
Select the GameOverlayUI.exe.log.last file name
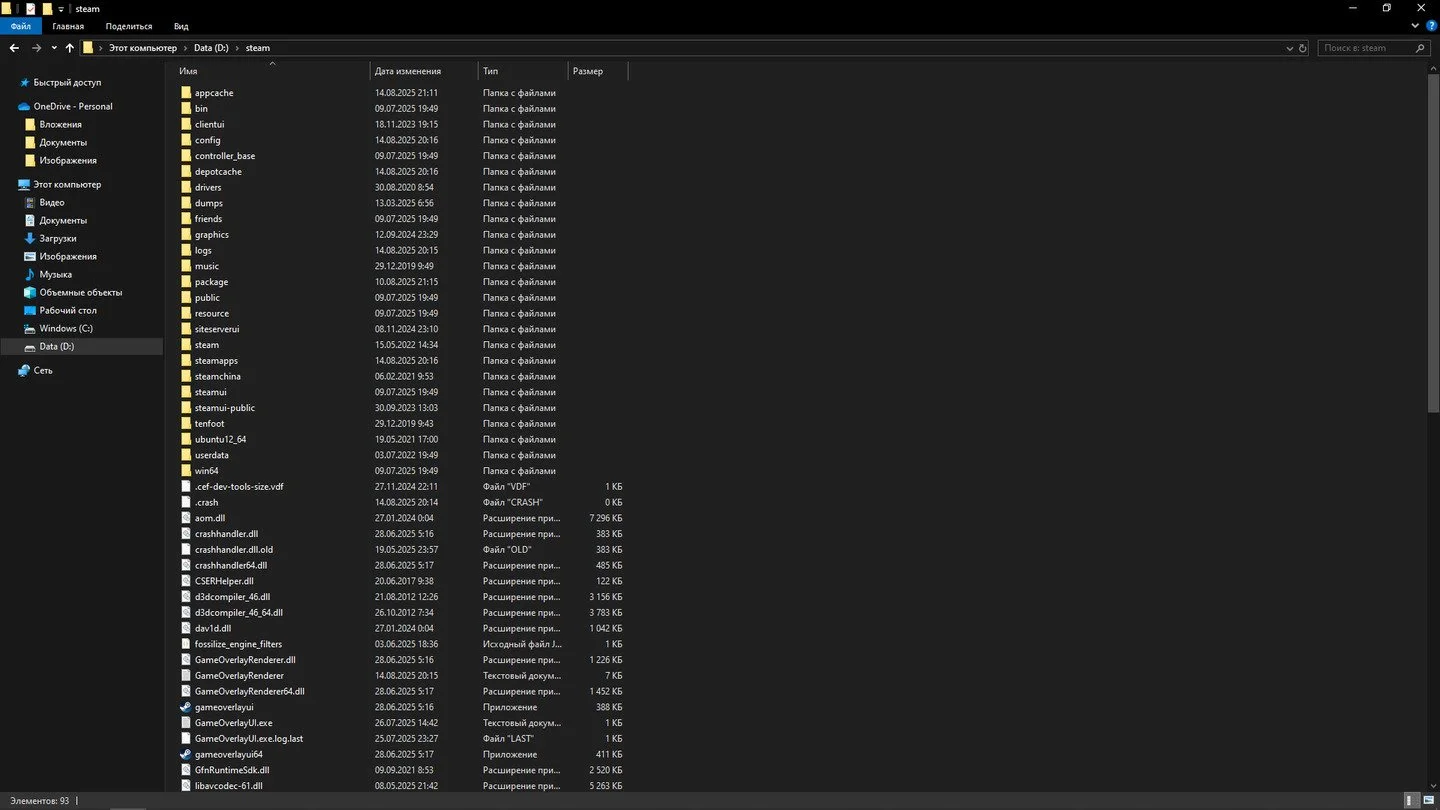(x=249, y=738)
